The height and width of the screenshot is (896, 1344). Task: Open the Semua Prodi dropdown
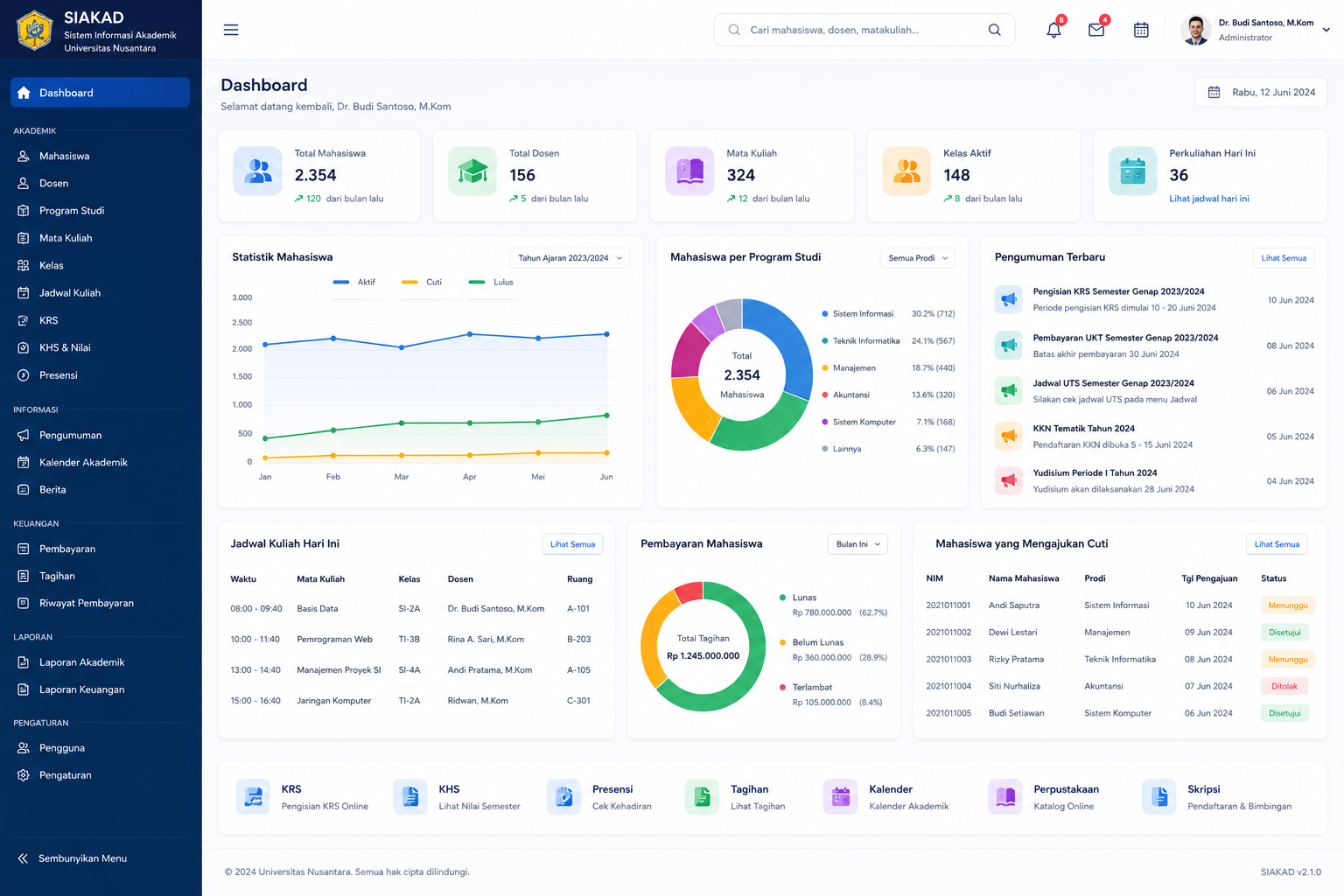point(917,258)
